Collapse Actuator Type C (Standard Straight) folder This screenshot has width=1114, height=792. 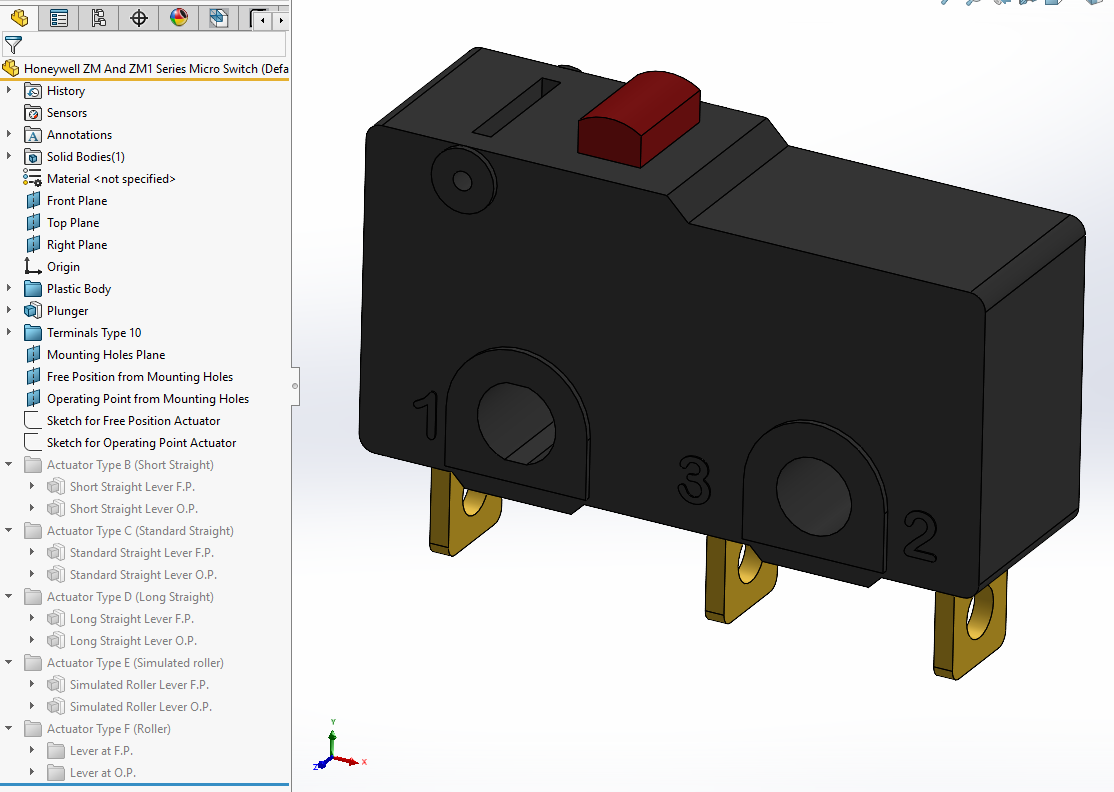click(x=9, y=531)
